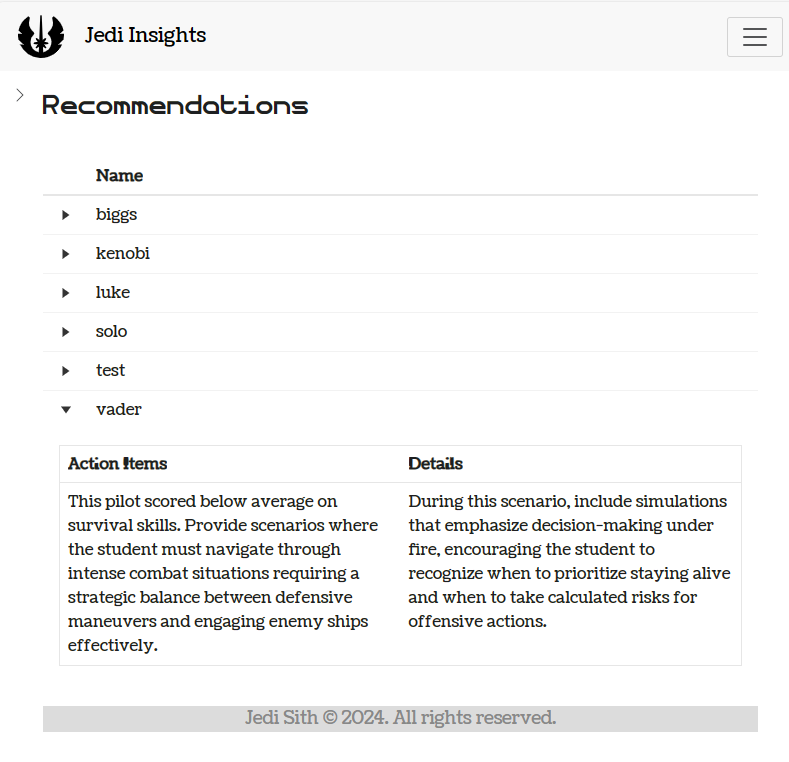Screen dimensions: 789x762
Task: Click the Name column header
Action: (x=119, y=176)
